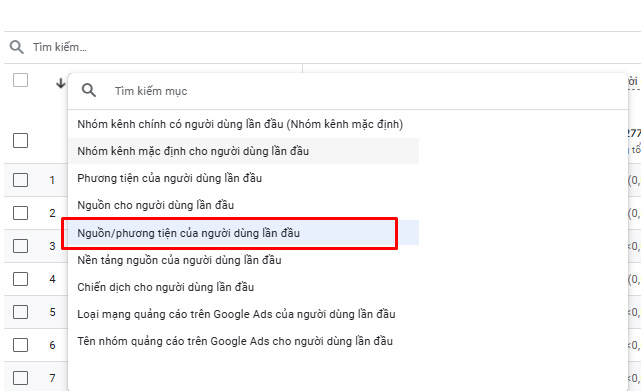Tick the checkbox for row 6
The height and width of the screenshot is (391, 641).
[20, 345]
